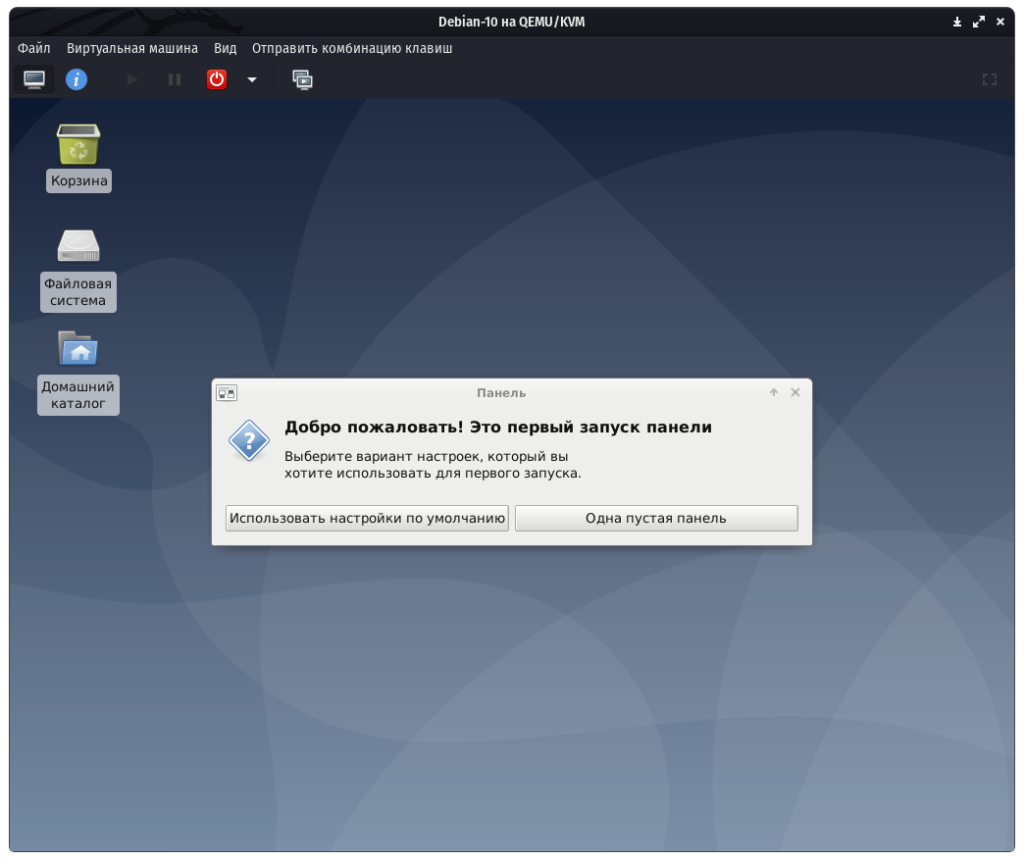Expand the shutdown options dropdown arrow
Viewport: 1024px width, 861px height.
252,80
